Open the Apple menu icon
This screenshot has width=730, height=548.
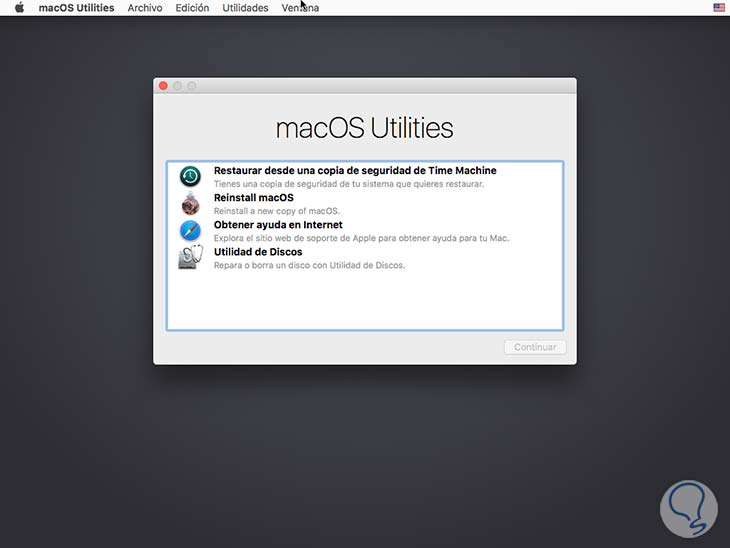20,8
